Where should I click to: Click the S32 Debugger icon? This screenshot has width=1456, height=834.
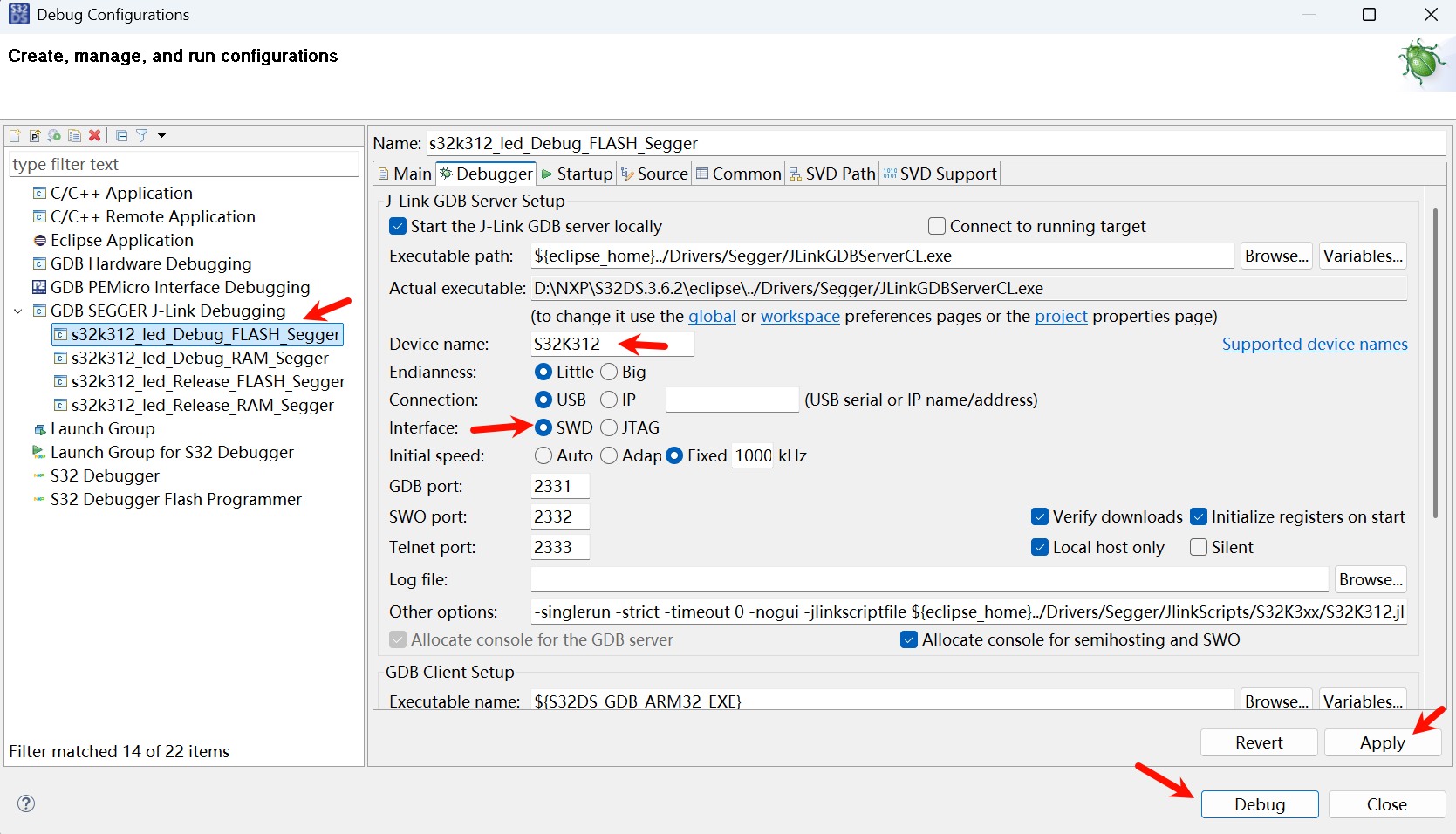click(x=39, y=475)
